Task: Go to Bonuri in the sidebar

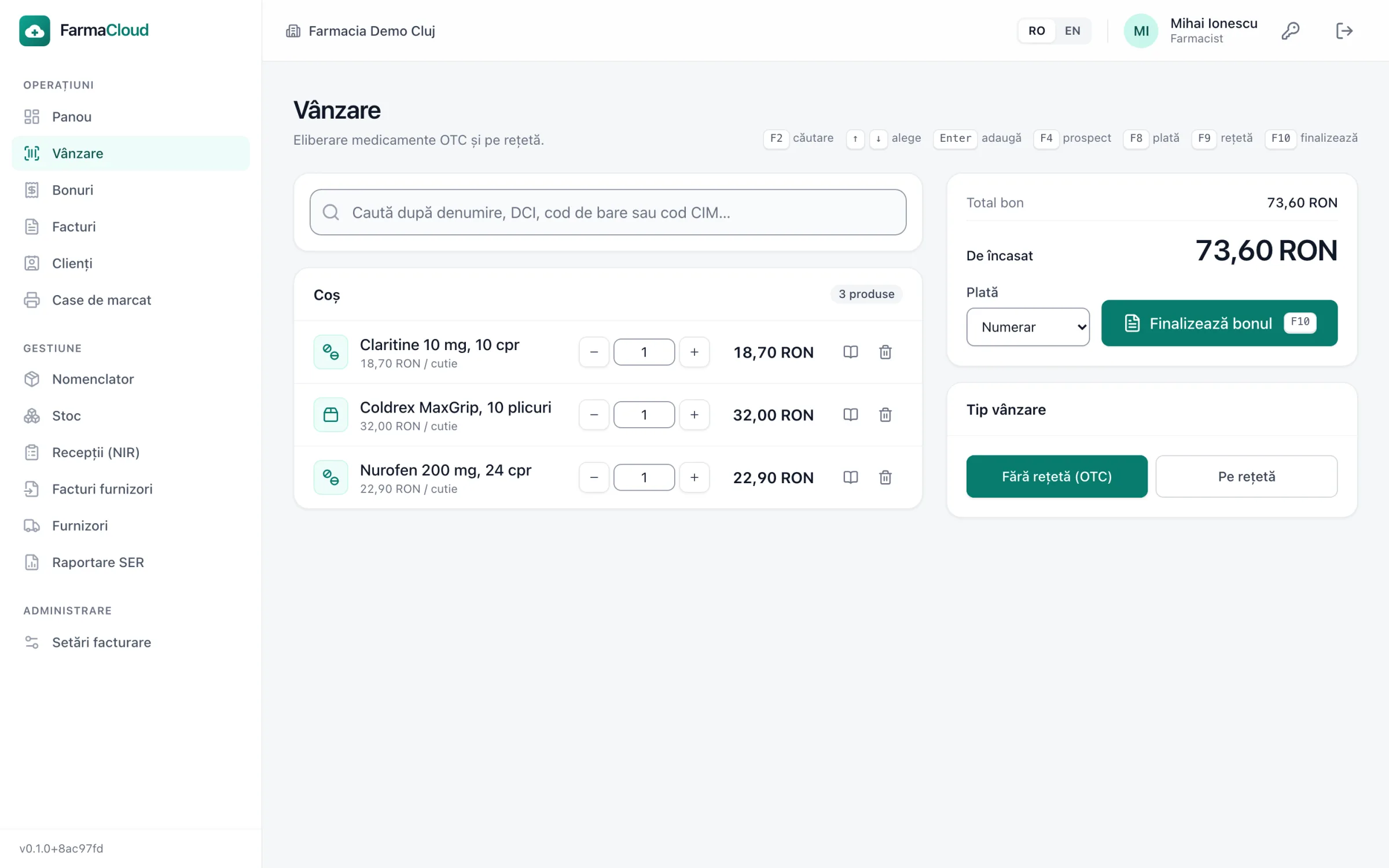Action: point(131,190)
